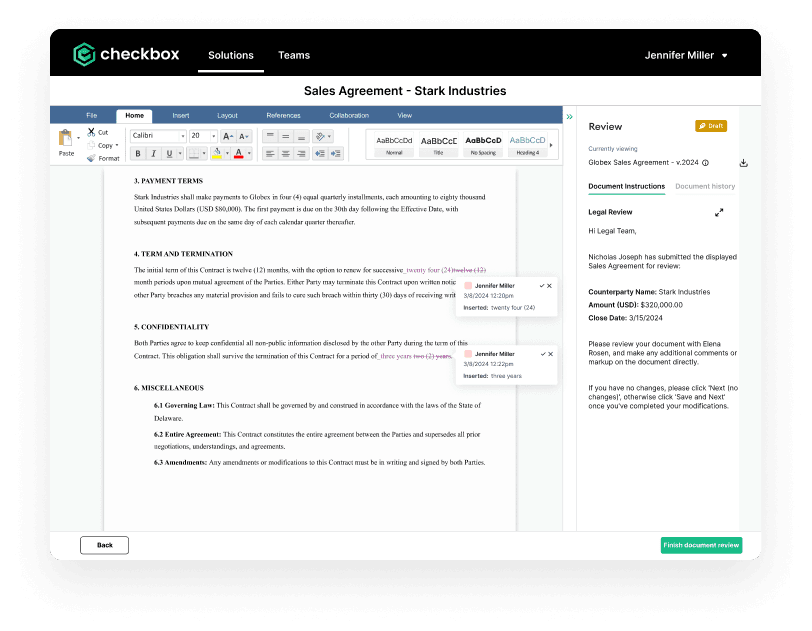Screen dimensions: 812x631
Task: Set vertical align bottom
Action: click(301, 136)
